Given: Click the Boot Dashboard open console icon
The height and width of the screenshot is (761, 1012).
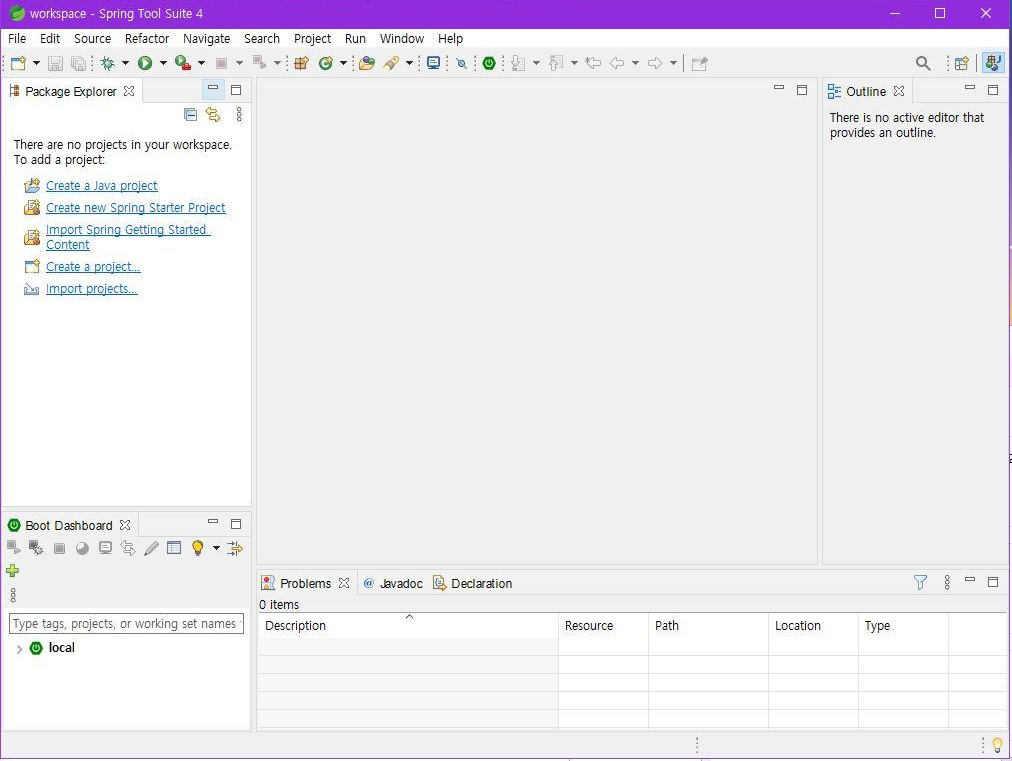Looking at the screenshot, I should tap(105, 548).
